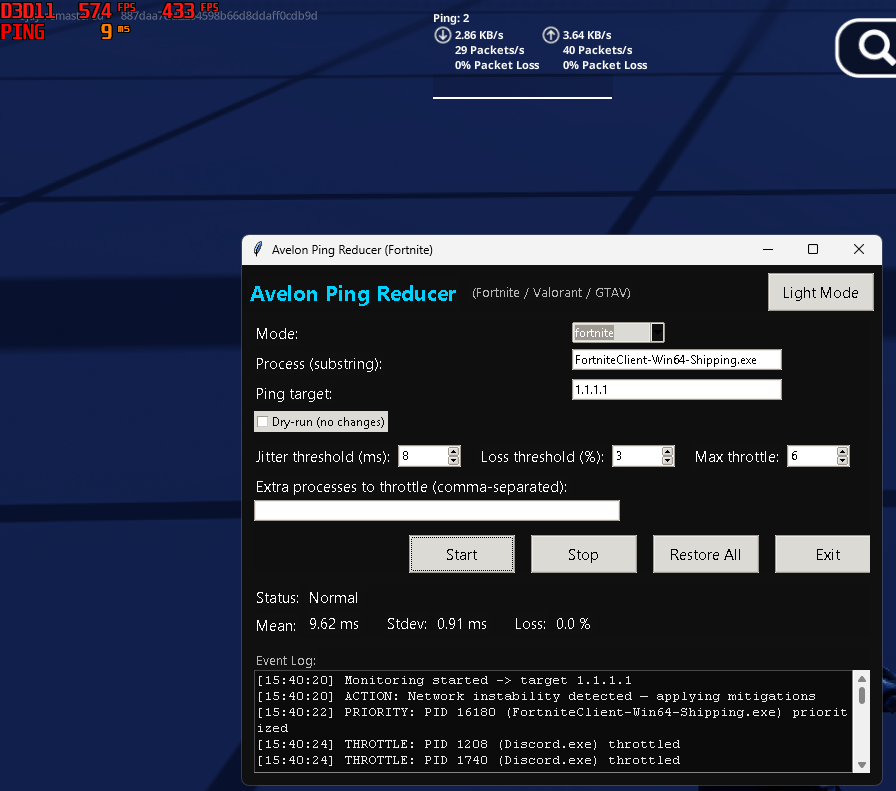
Task: Focus the Extra processes to throttle field
Action: click(x=437, y=510)
